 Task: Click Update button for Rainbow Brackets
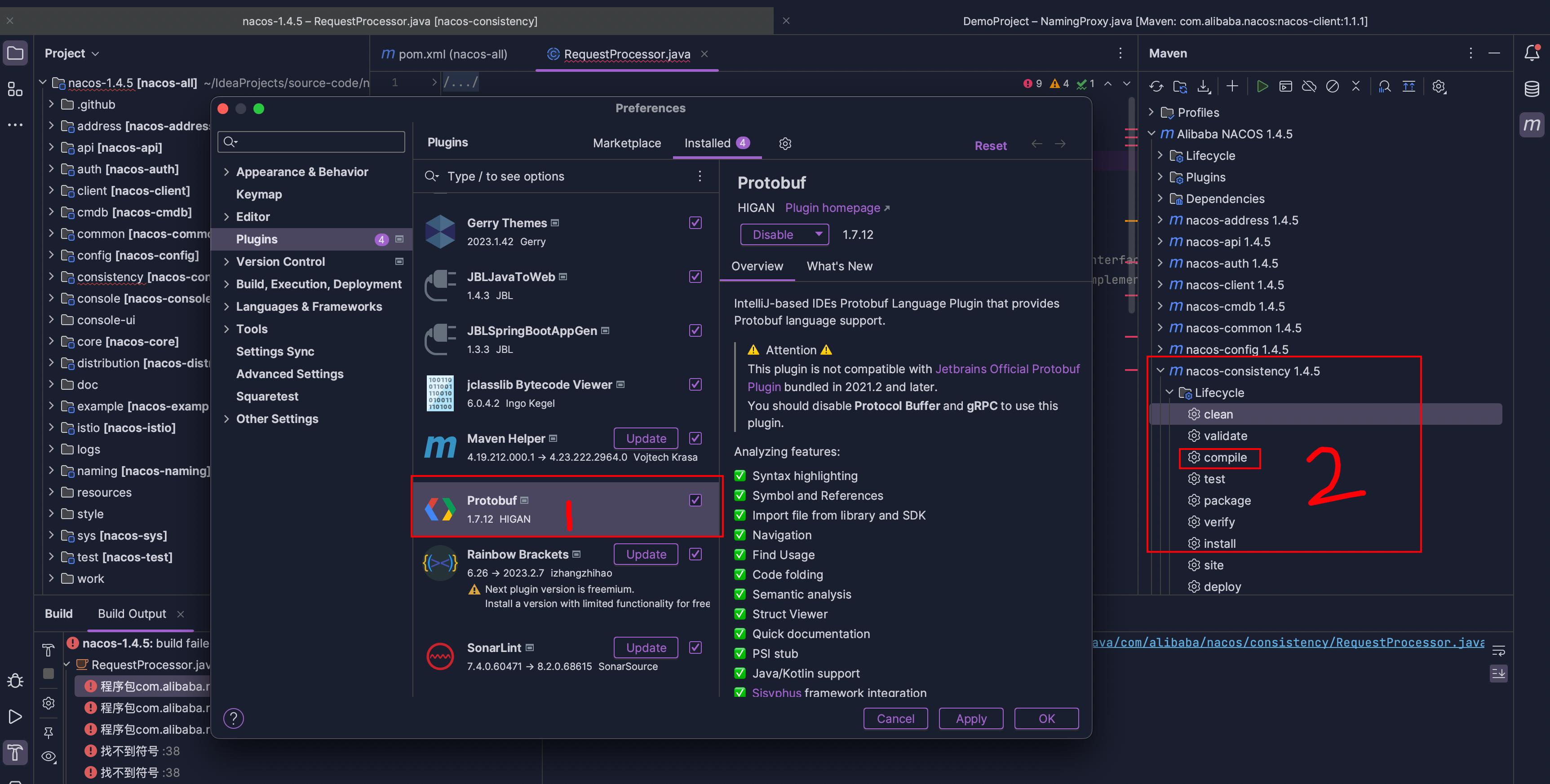point(646,555)
